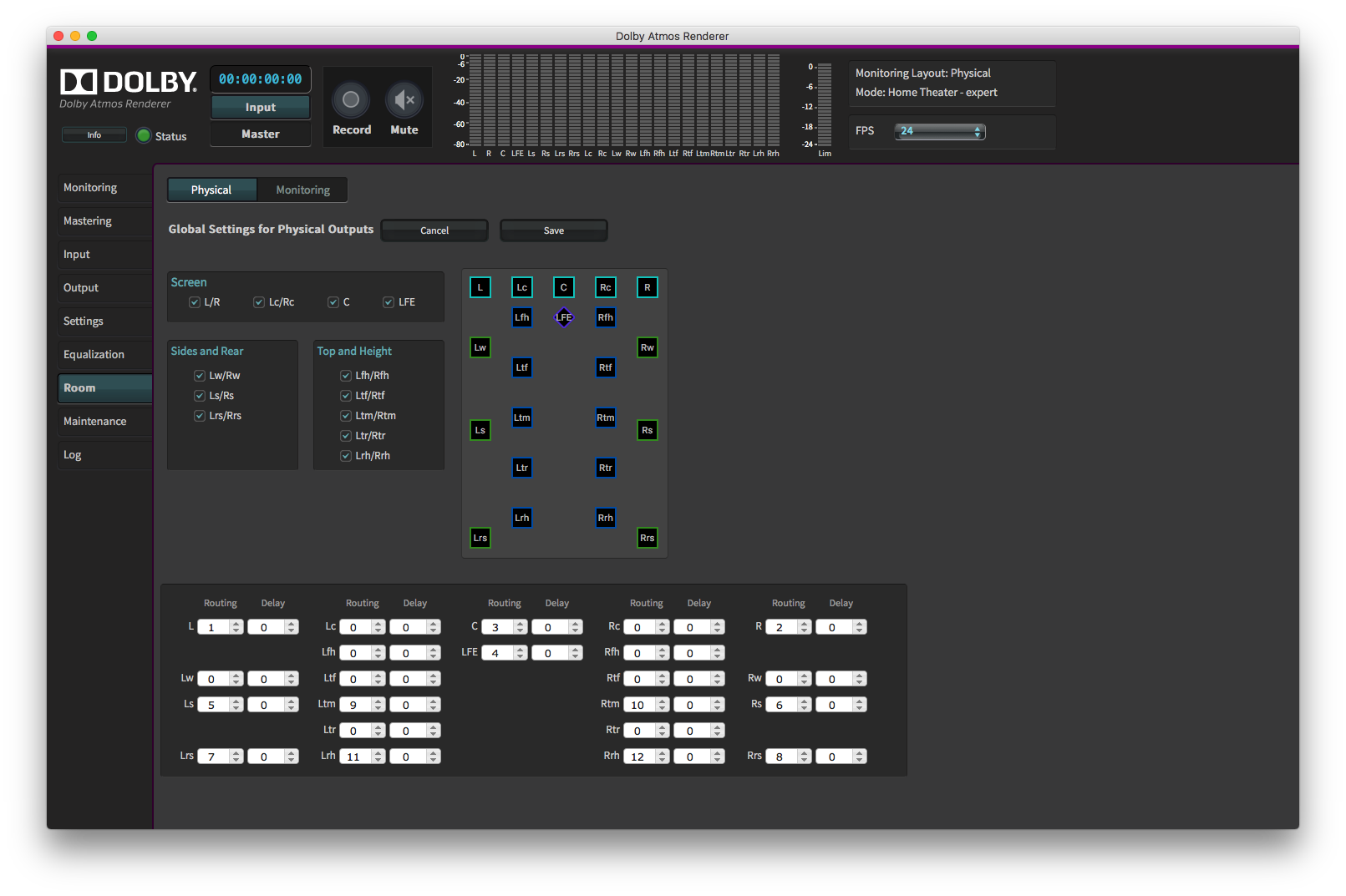Click the Rfh height speaker icon
Screen dimensions: 1346x896
point(606,317)
